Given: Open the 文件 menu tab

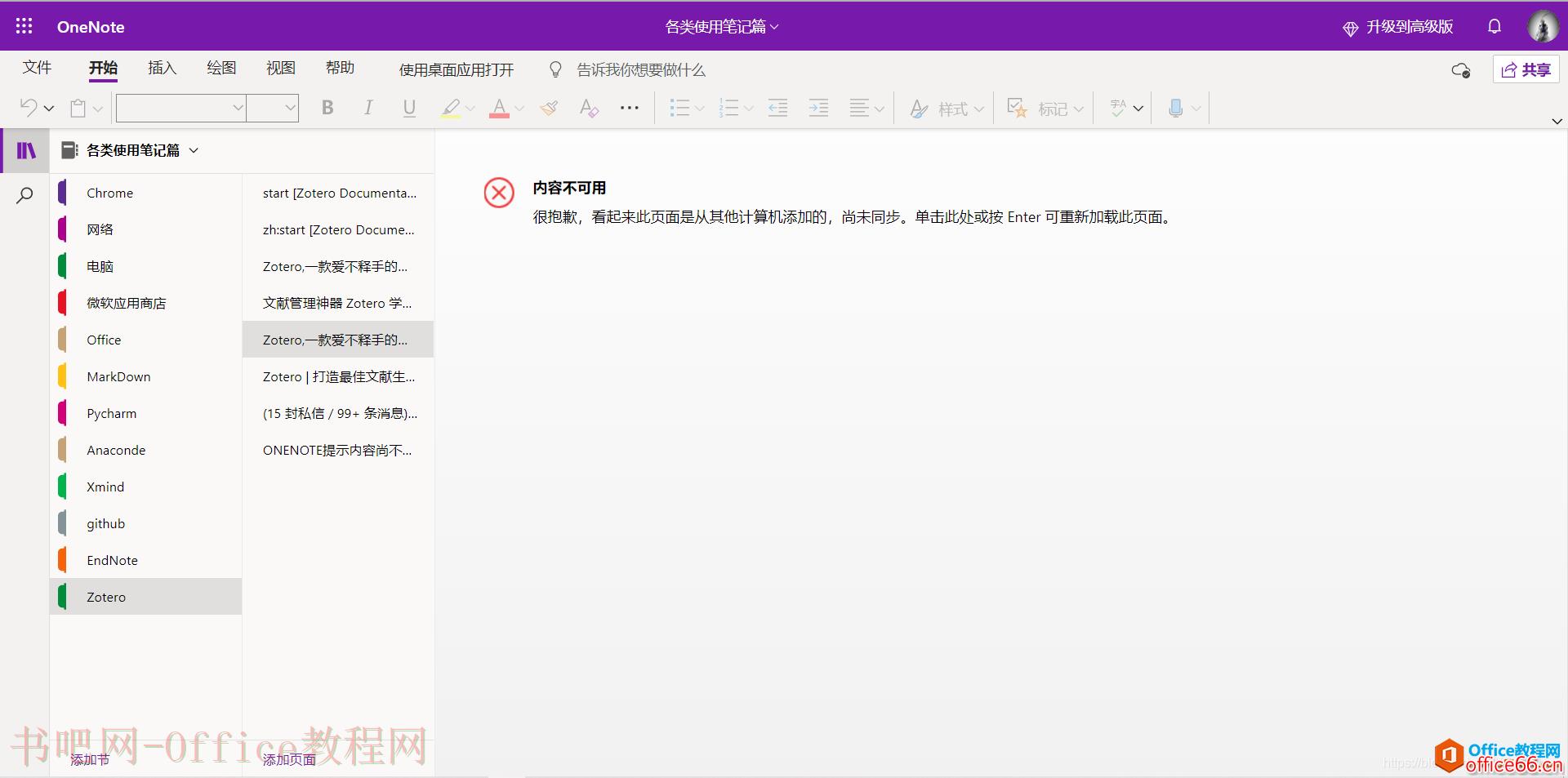Looking at the screenshot, I should (x=37, y=68).
